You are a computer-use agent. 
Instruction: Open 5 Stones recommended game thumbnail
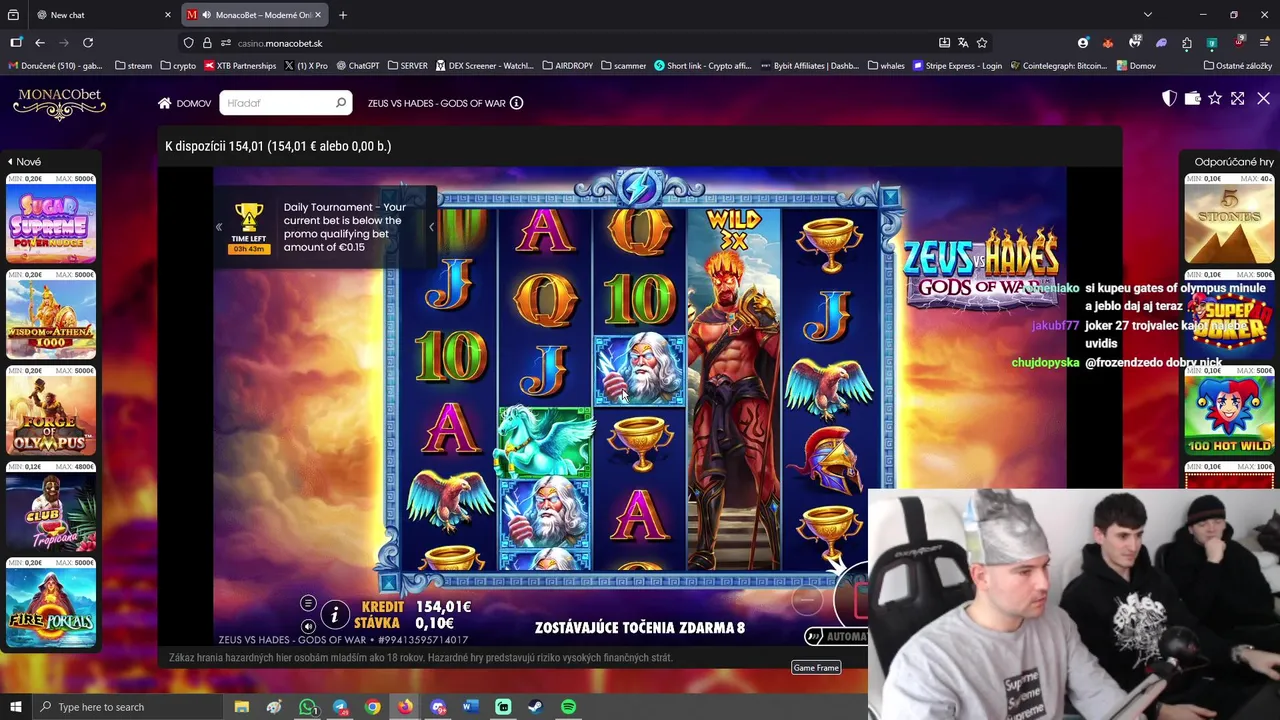(1229, 219)
